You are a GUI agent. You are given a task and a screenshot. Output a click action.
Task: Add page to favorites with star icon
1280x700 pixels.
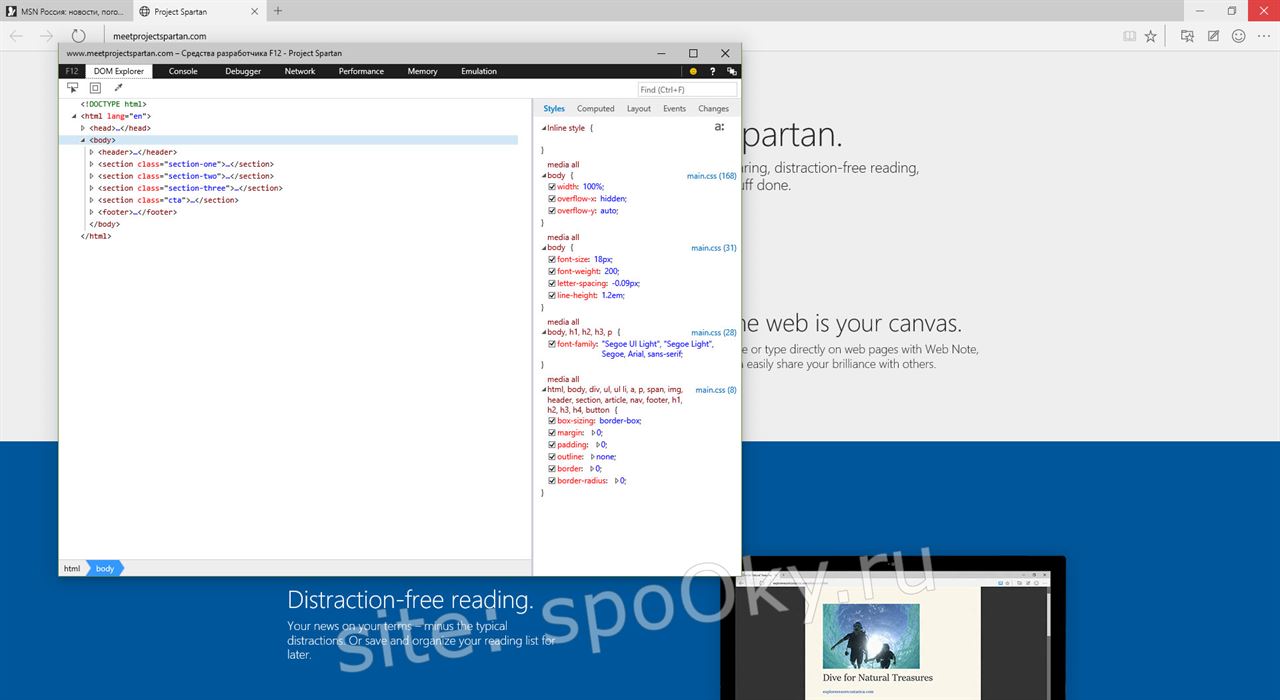(1150, 35)
